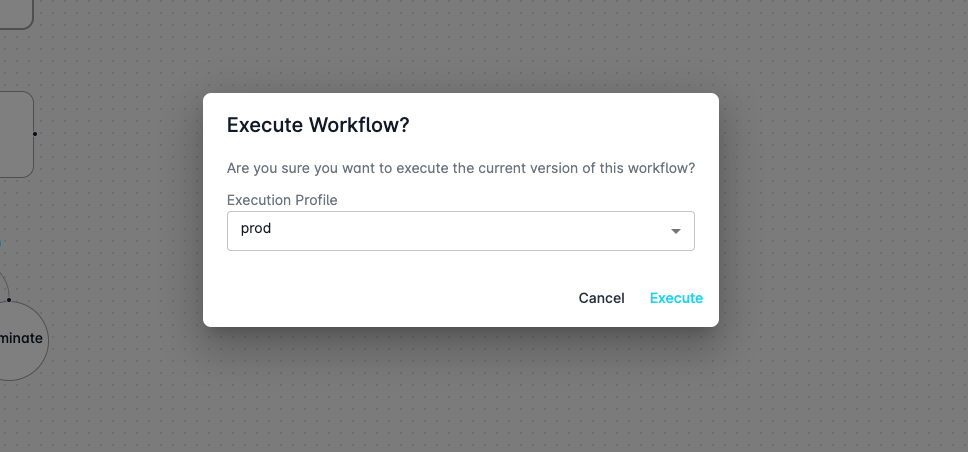This screenshot has width=968, height=452.
Task: Click the execution confirmation question text
Action: point(460,168)
